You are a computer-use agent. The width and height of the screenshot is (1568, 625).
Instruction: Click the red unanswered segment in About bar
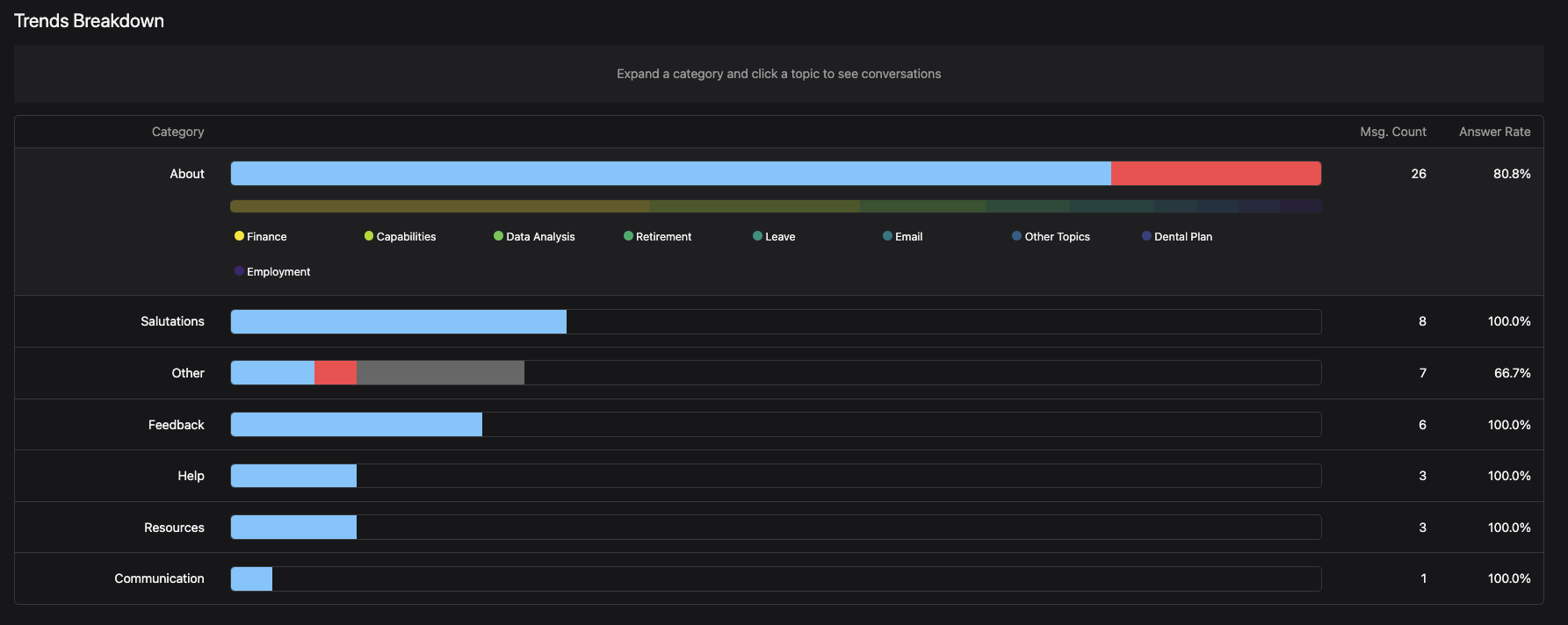pyautogui.click(x=1216, y=174)
